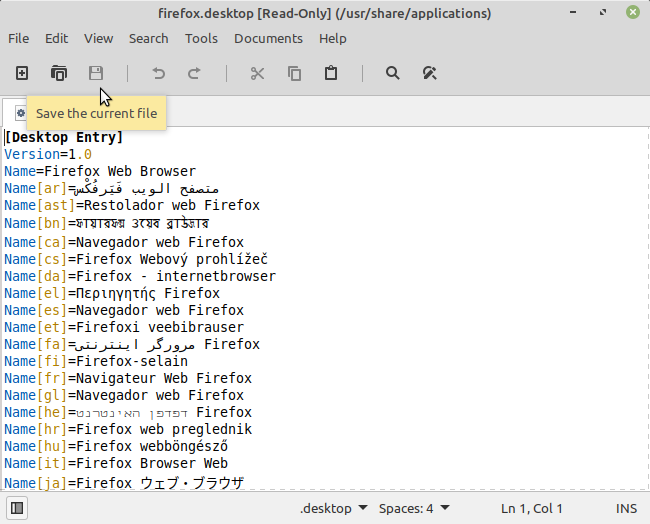Open the .desktop language dropdown
This screenshot has height=524, width=650.
[334, 508]
